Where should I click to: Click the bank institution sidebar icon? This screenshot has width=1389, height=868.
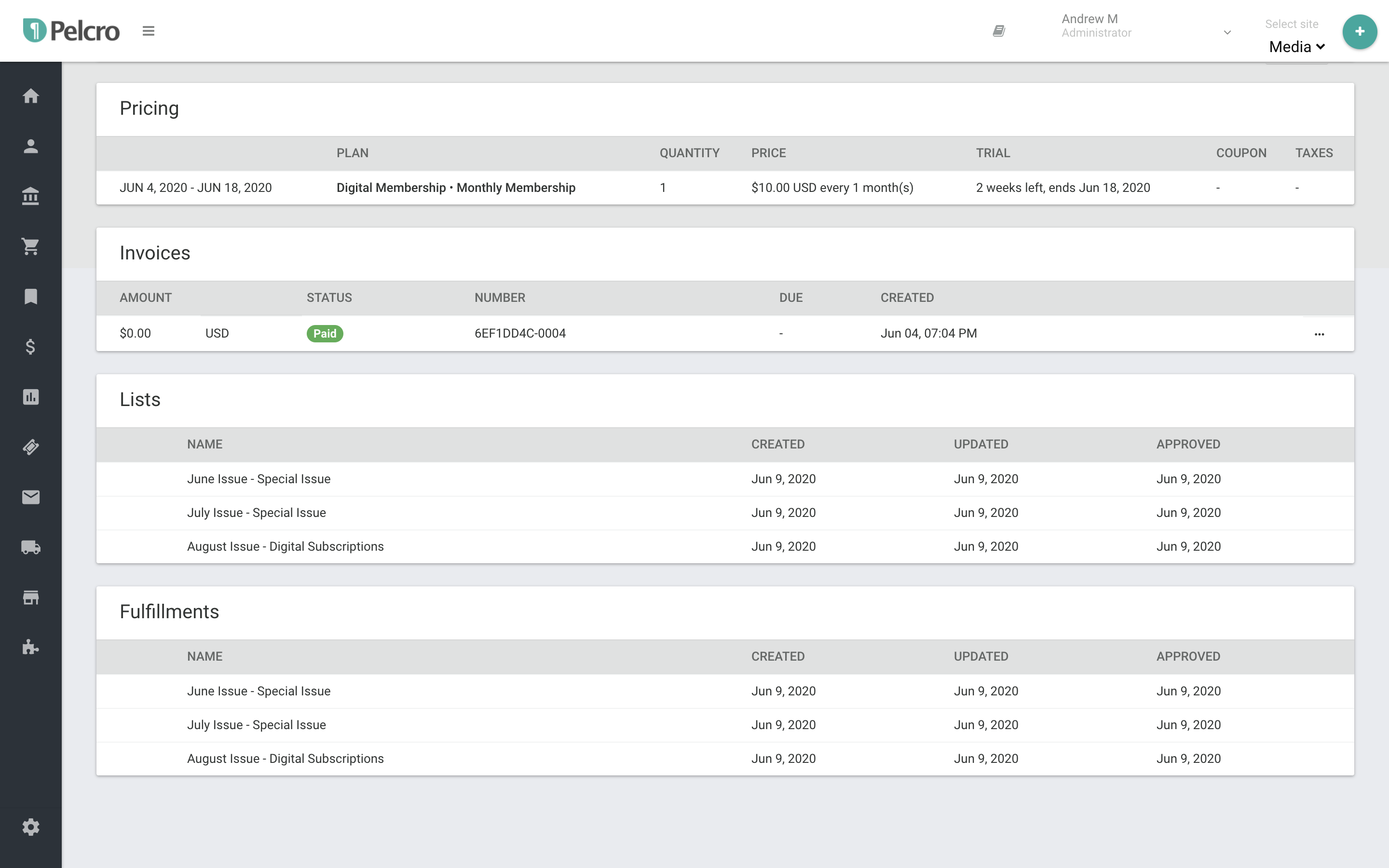pos(30,196)
